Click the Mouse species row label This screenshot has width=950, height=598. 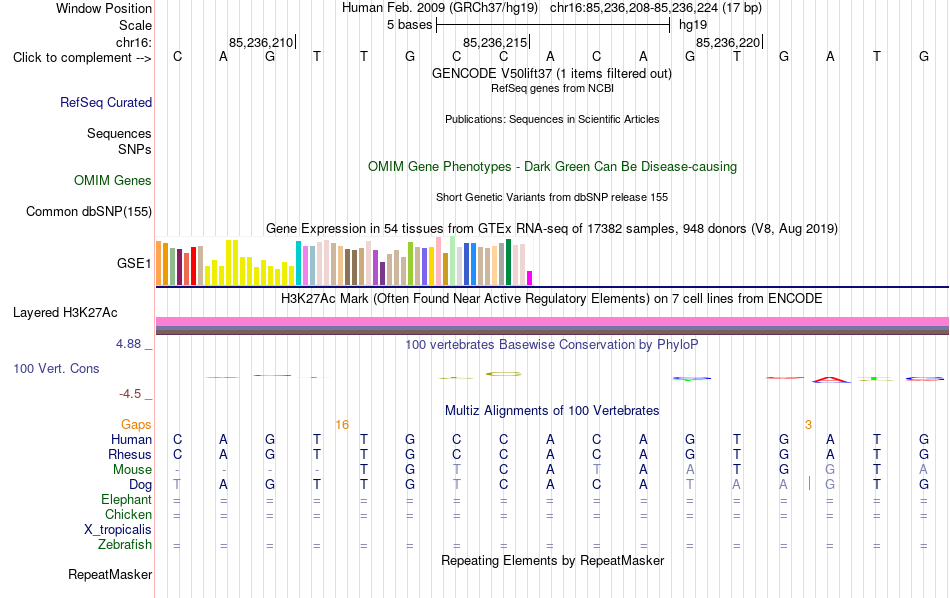point(132,470)
